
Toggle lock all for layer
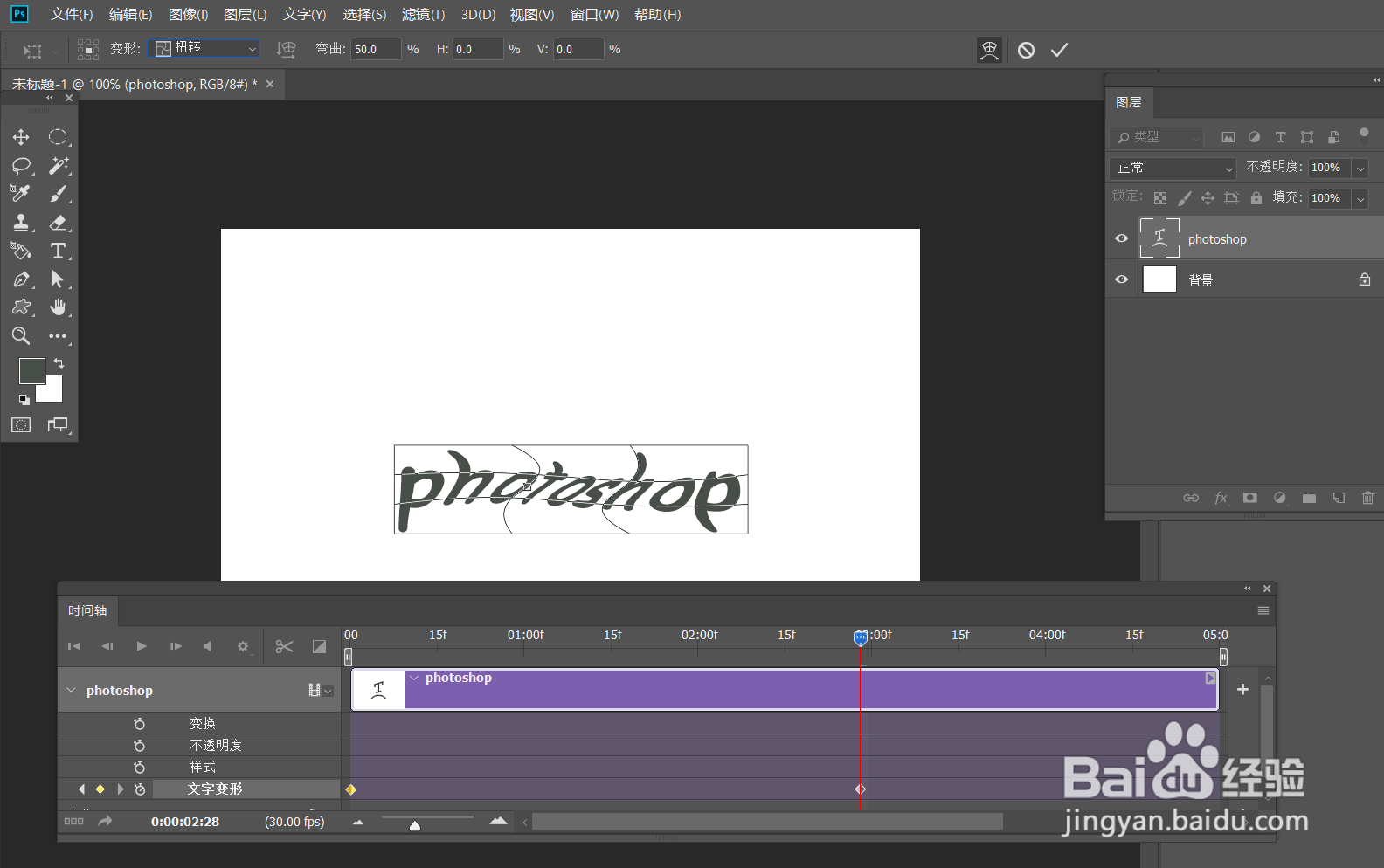point(1256,198)
